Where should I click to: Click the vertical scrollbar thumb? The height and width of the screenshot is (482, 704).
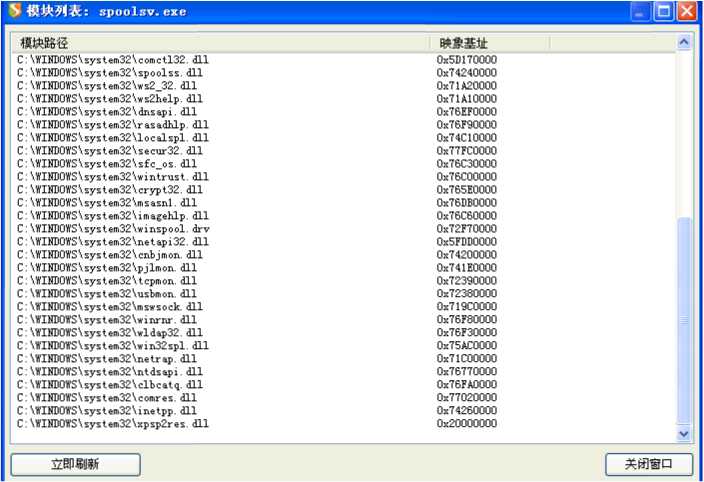[x=684, y=320]
